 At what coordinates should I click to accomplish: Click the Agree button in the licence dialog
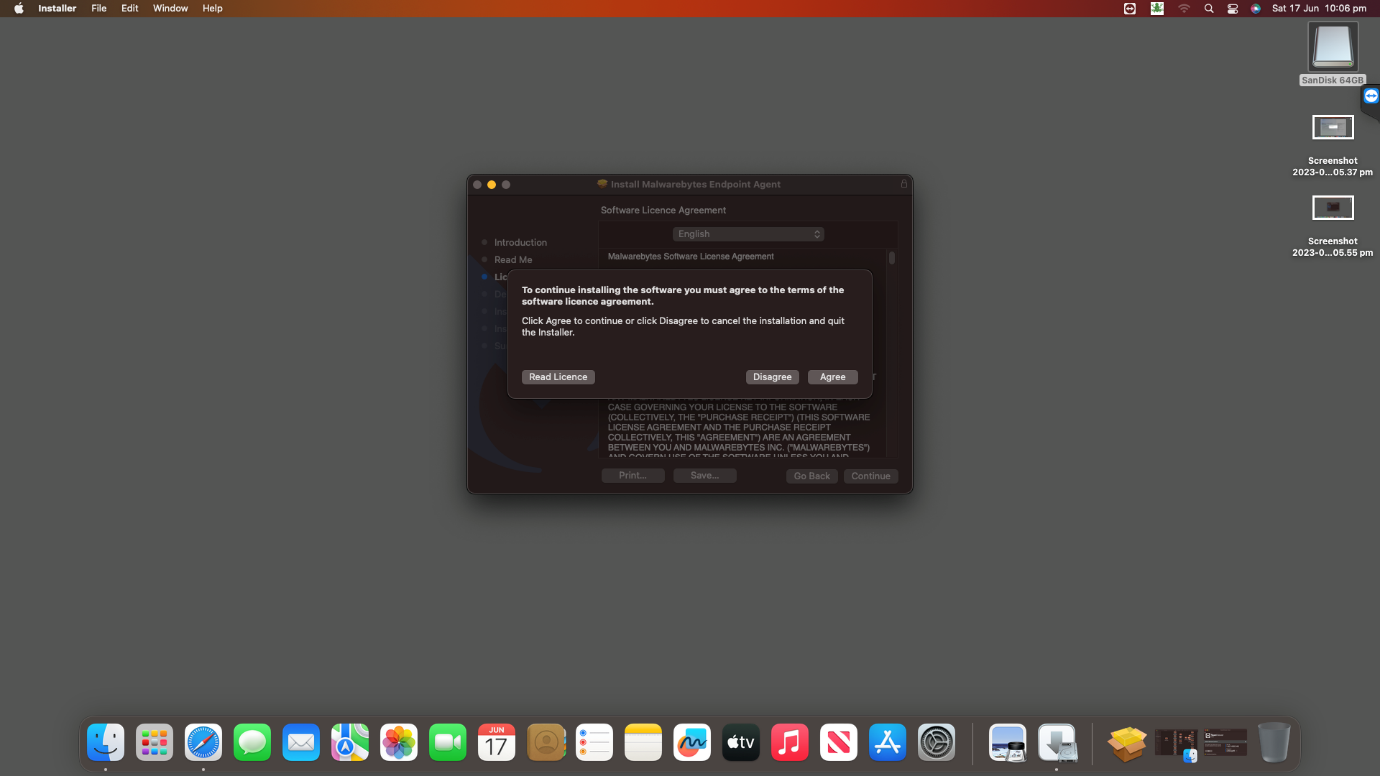[832, 377]
